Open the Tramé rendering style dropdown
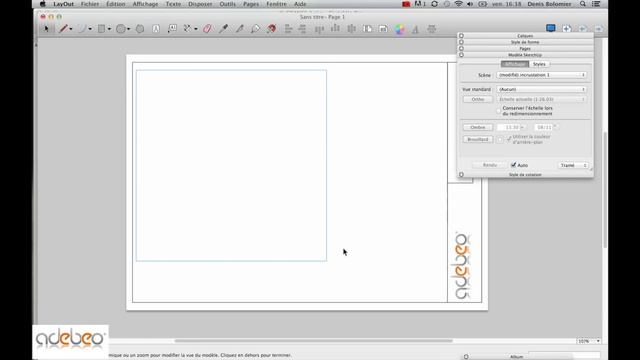This screenshot has width=640, height=360. click(573, 165)
